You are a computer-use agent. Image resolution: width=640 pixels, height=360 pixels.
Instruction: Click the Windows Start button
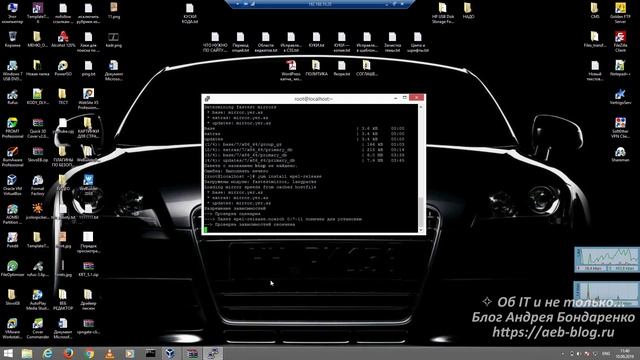click(8, 353)
